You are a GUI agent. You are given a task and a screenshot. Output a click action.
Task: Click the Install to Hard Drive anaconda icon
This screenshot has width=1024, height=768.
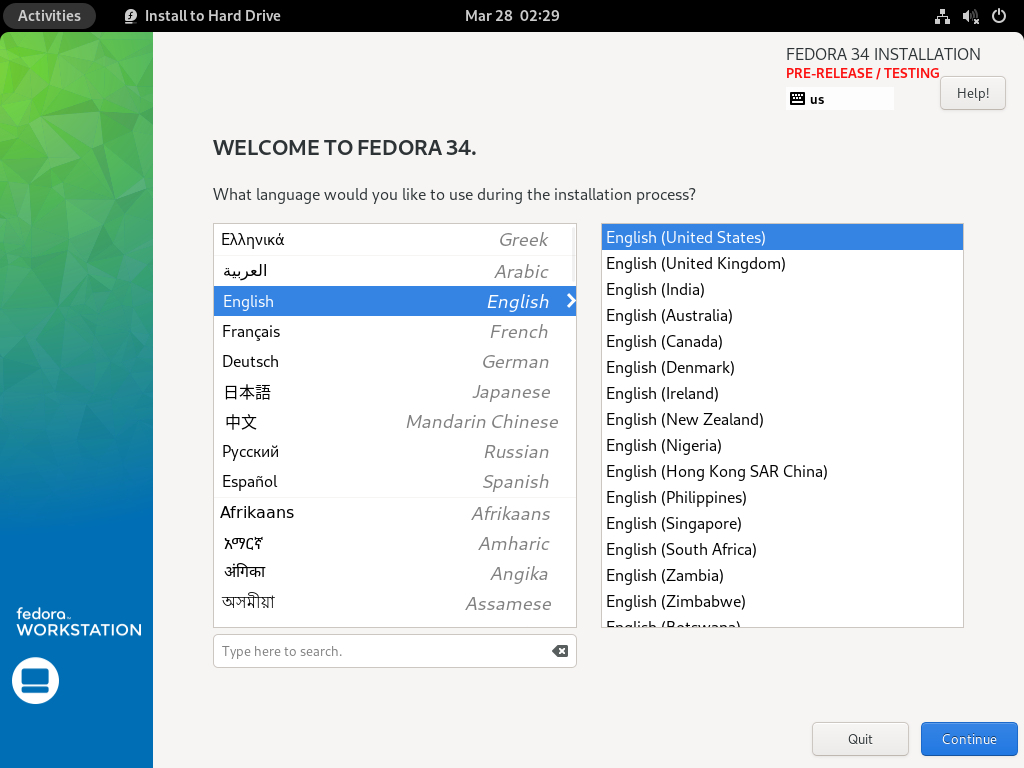(x=129, y=16)
